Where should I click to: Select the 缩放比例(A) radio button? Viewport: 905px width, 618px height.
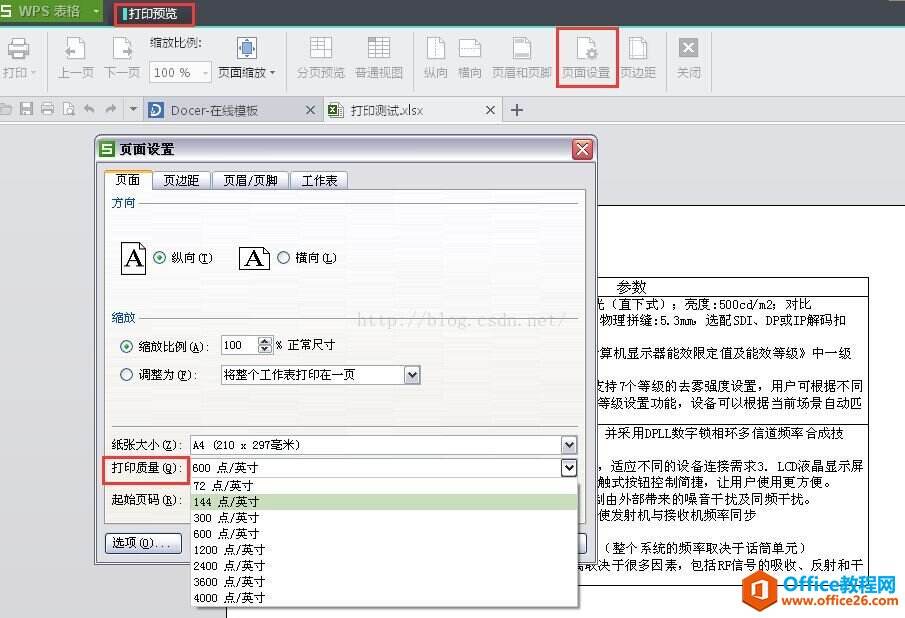pos(126,346)
